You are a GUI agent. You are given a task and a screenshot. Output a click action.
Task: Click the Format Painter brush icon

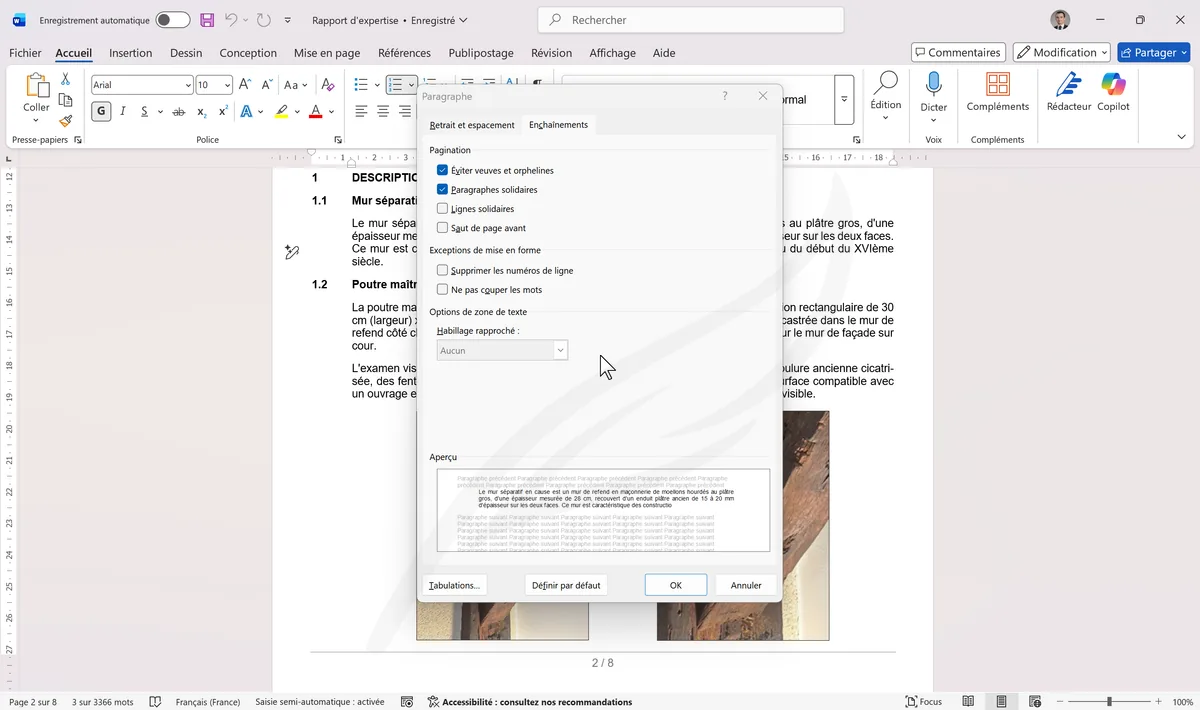pyautogui.click(x=65, y=121)
